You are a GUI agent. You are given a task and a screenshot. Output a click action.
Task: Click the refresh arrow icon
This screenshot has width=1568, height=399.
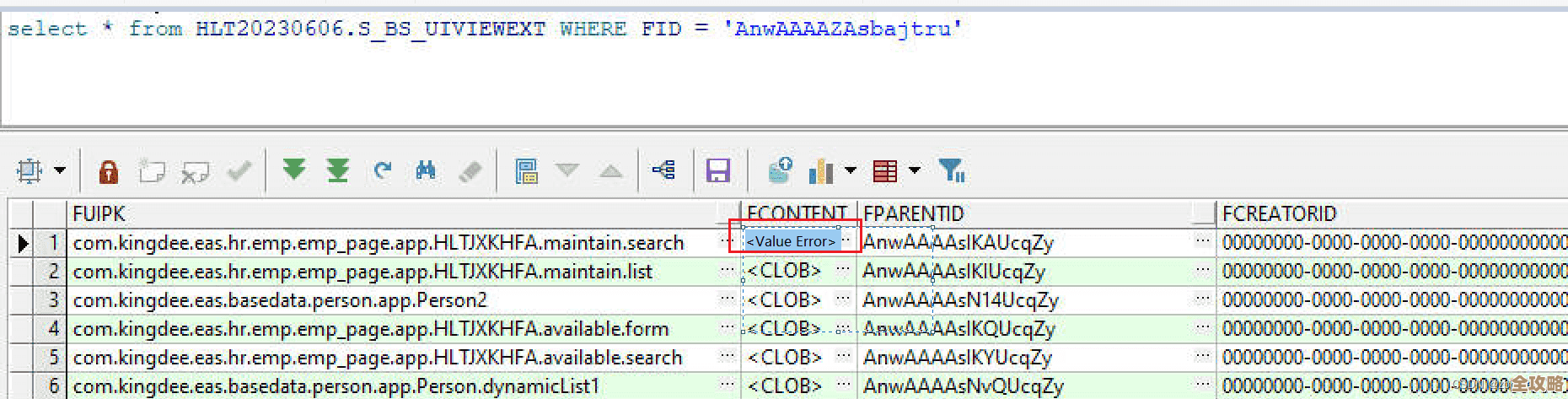point(383,171)
